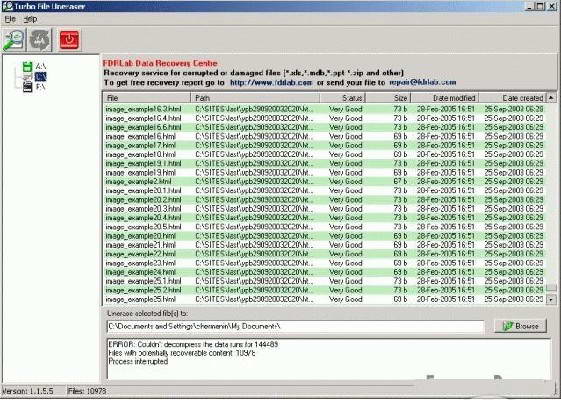Select the A:\ floppy drive icon
Viewport: 561px width, 400px height.
tap(28, 67)
